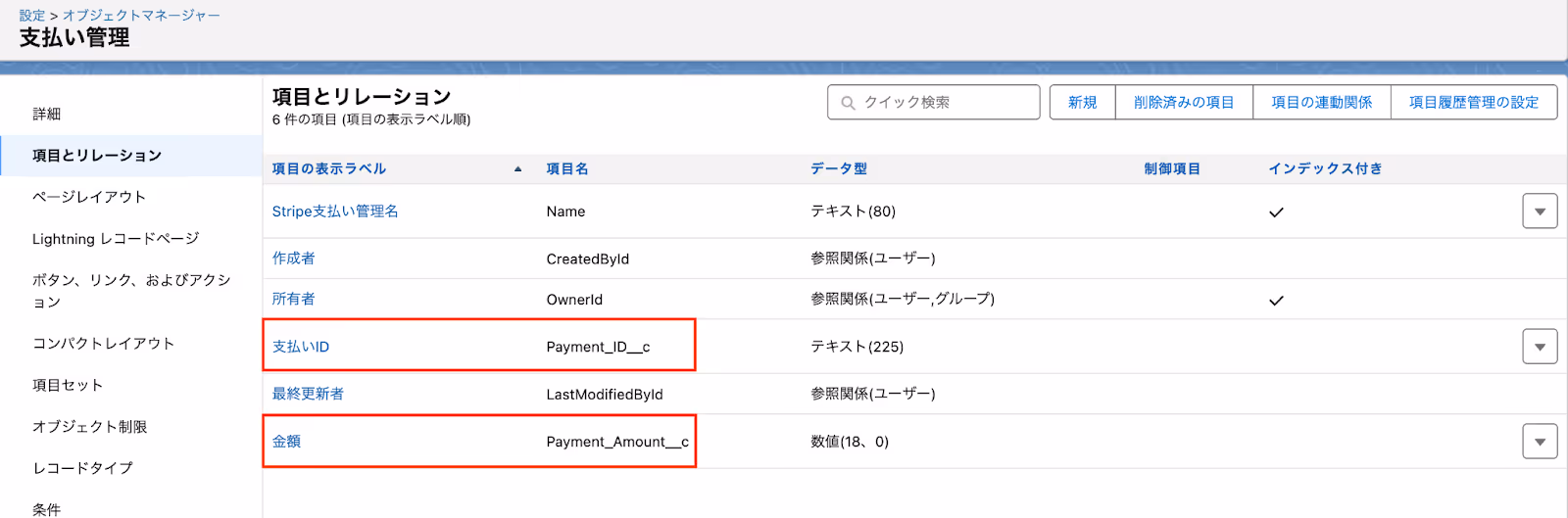Open 項目の連動関係 button
The height and width of the screenshot is (518, 1568).
[1322, 102]
